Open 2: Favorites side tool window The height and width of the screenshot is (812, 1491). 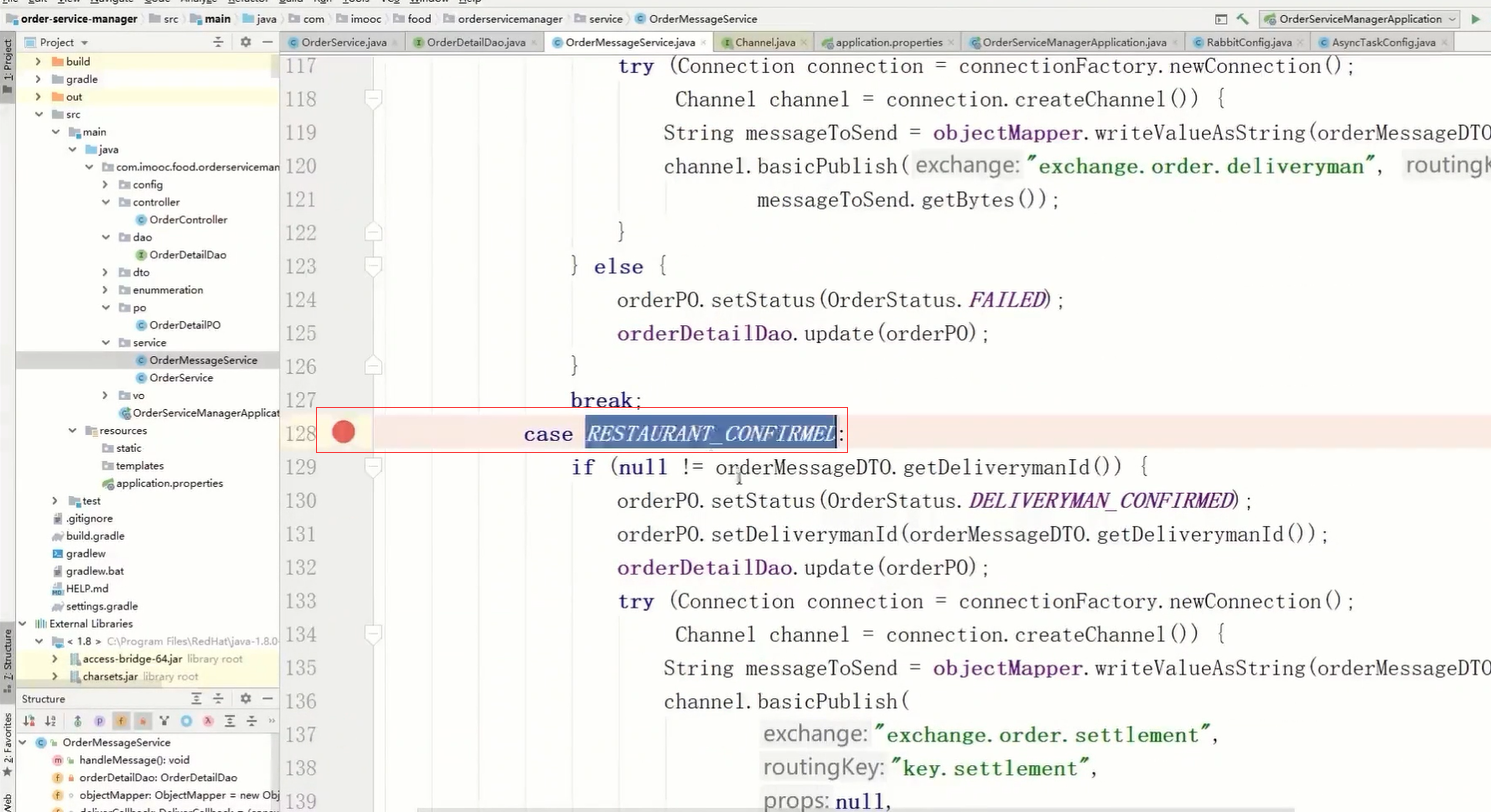(8, 745)
